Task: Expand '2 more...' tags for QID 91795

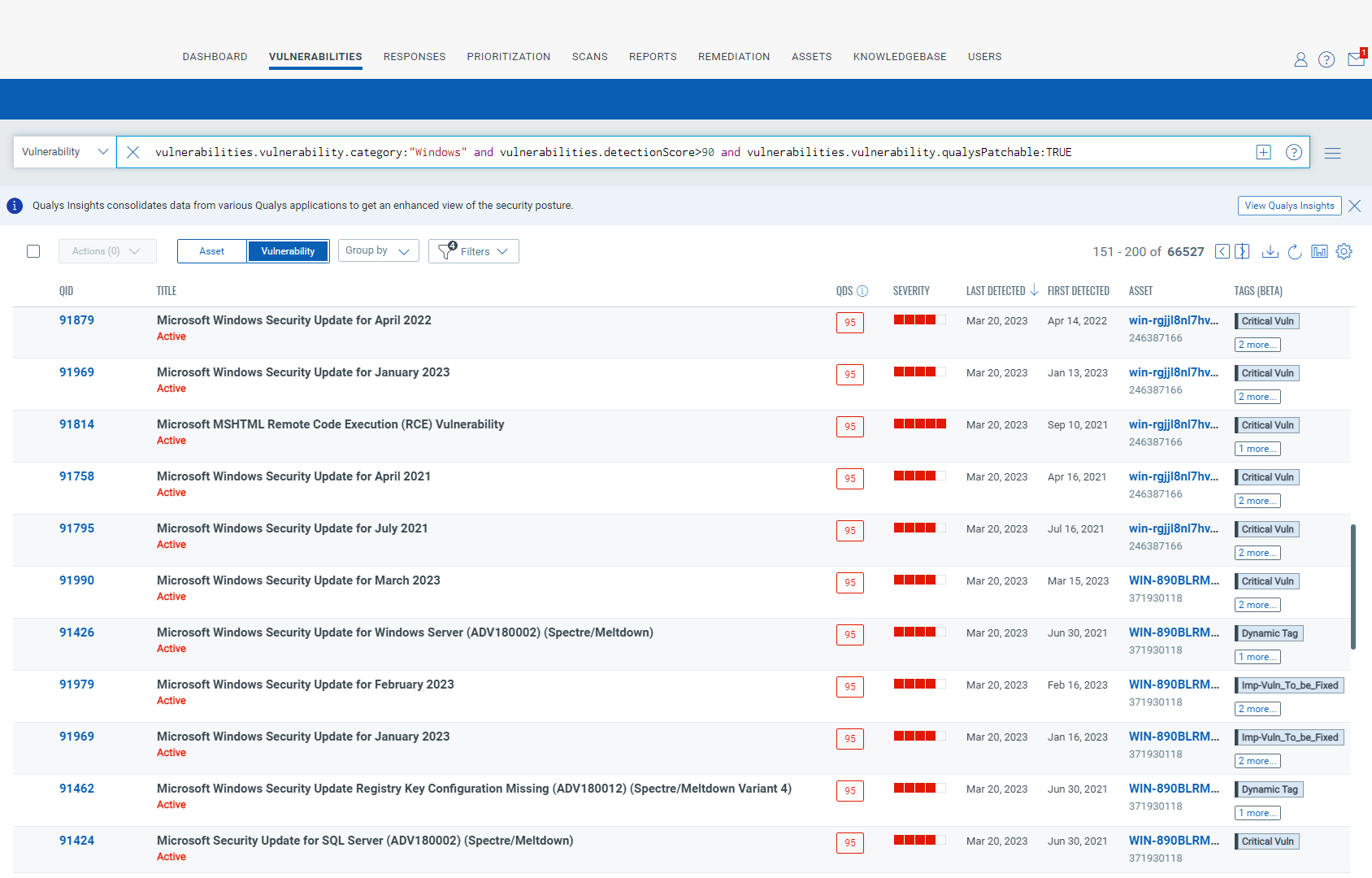Action: pos(1258,553)
